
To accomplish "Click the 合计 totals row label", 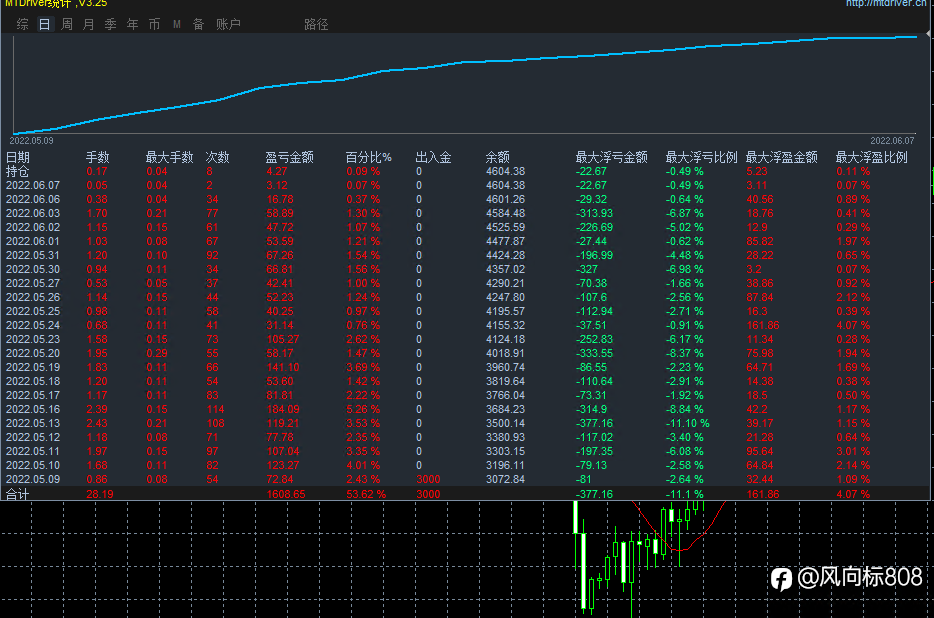I will click(17, 494).
